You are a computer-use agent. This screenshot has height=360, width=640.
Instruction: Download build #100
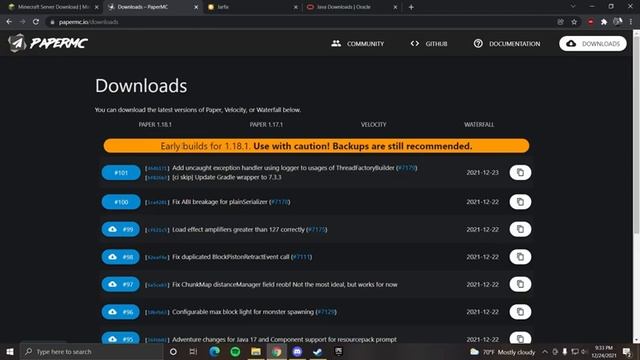pyautogui.click(x=121, y=202)
